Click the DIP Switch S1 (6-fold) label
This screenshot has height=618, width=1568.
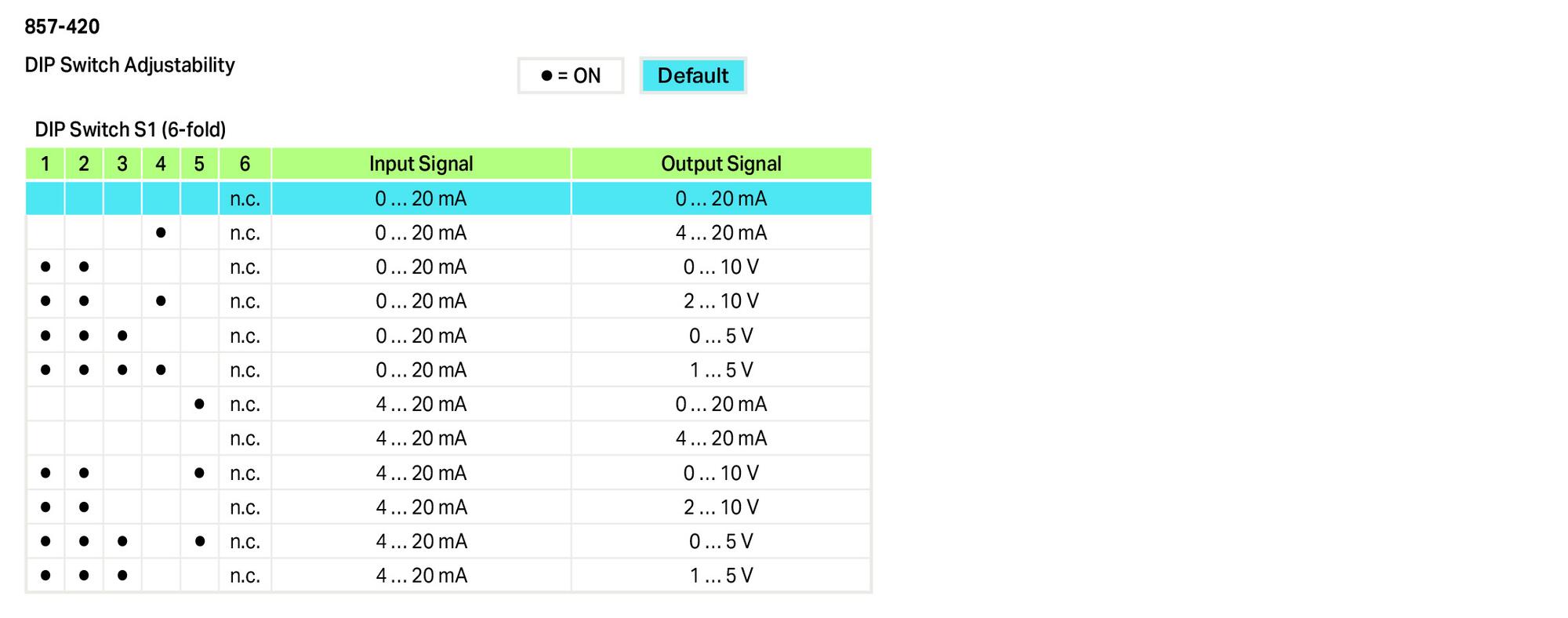coord(130,129)
